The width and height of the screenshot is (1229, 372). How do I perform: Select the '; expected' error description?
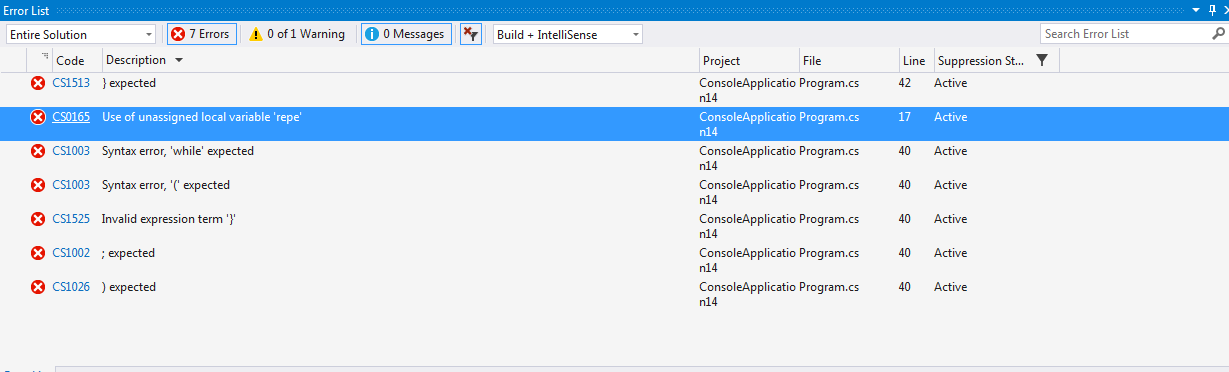click(x=128, y=253)
